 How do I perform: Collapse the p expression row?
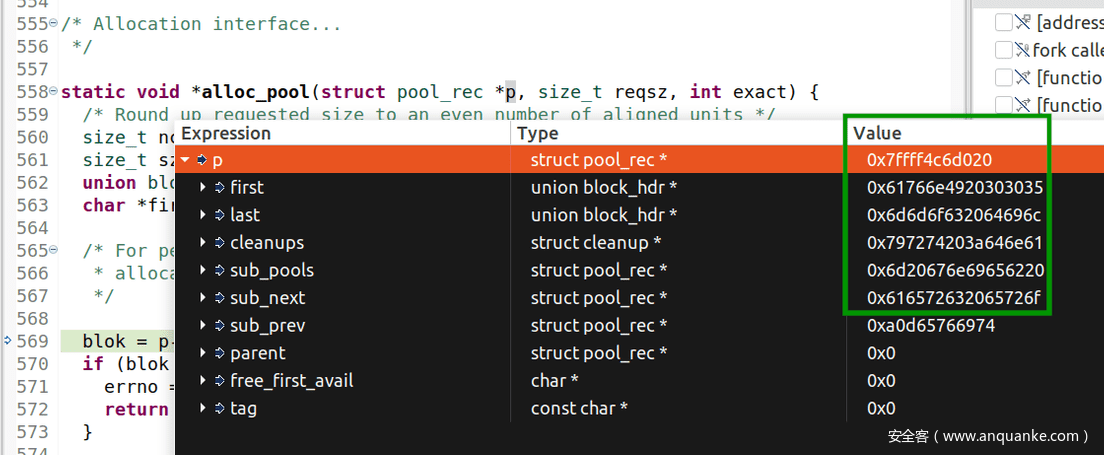tap(186, 160)
